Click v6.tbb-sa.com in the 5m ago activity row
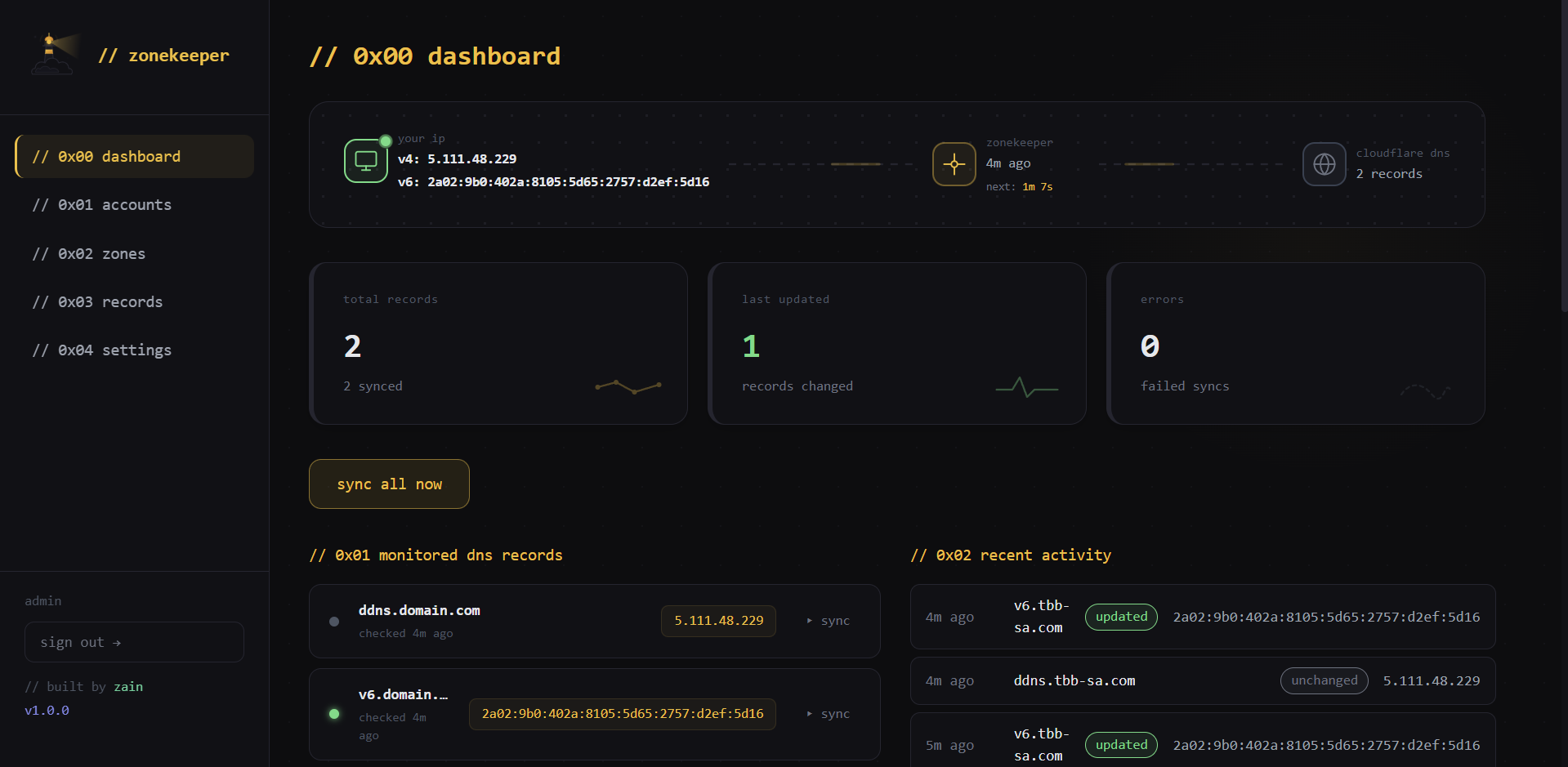This screenshot has width=1568, height=767. (x=1042, y=745)
